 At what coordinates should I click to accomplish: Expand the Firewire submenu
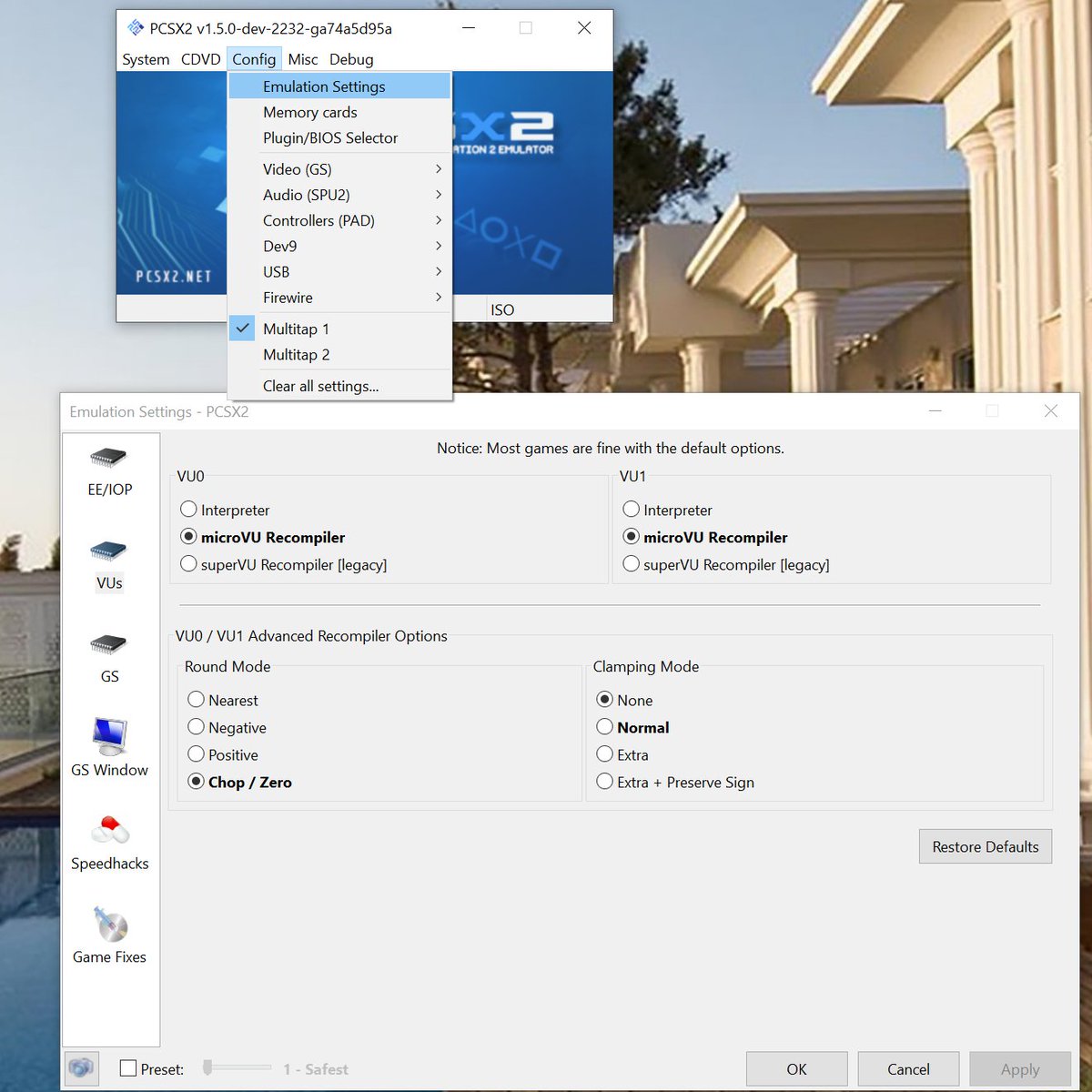point(339,298)
